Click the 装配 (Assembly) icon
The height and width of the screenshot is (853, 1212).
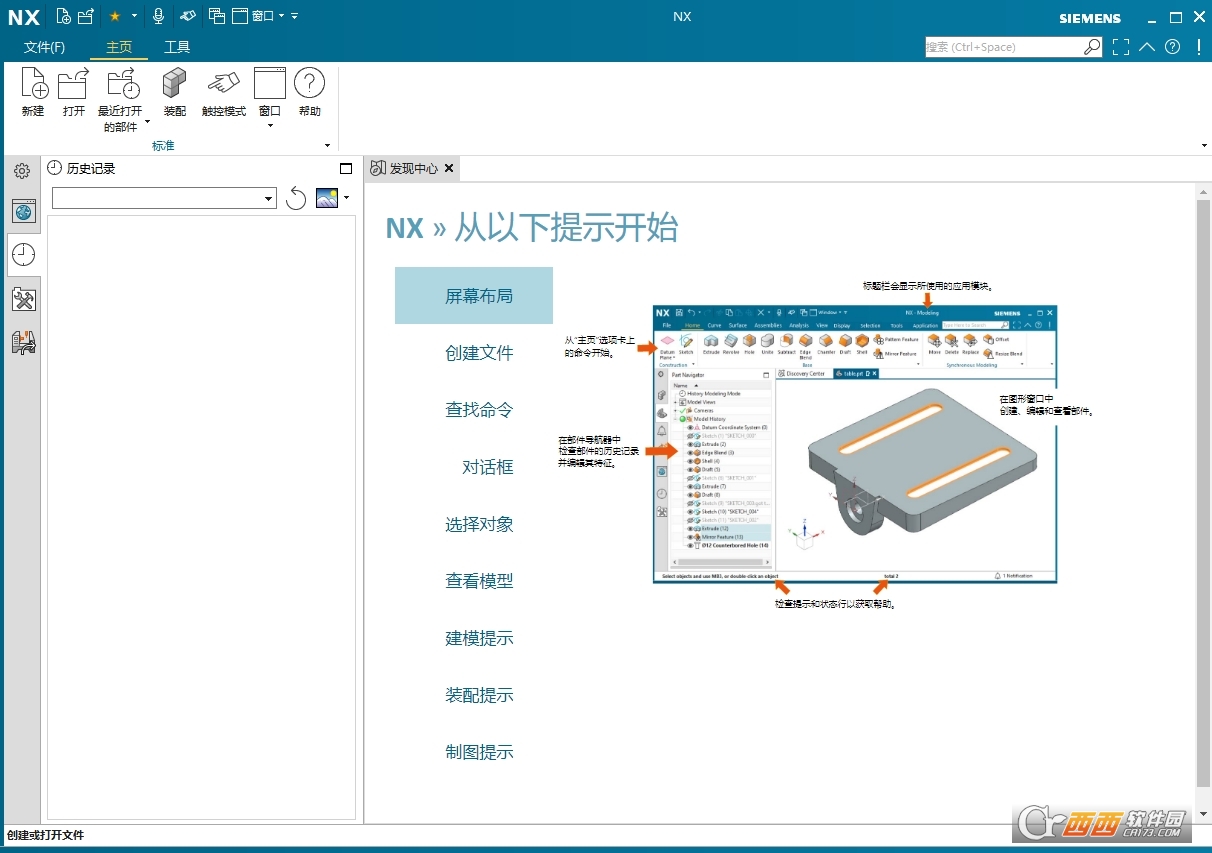(175, 84)
